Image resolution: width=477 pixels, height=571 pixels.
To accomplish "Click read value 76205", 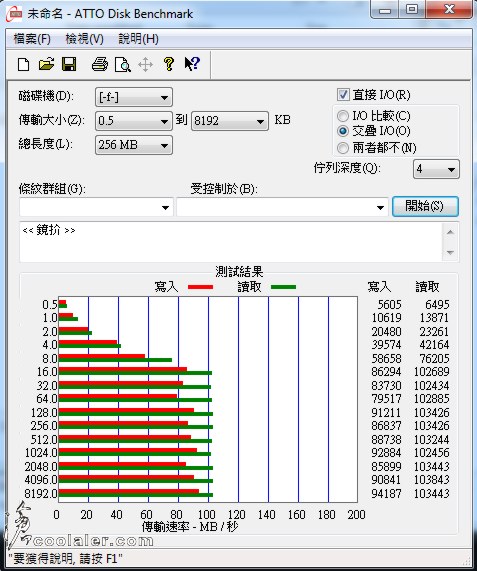I will pos(434,359).
